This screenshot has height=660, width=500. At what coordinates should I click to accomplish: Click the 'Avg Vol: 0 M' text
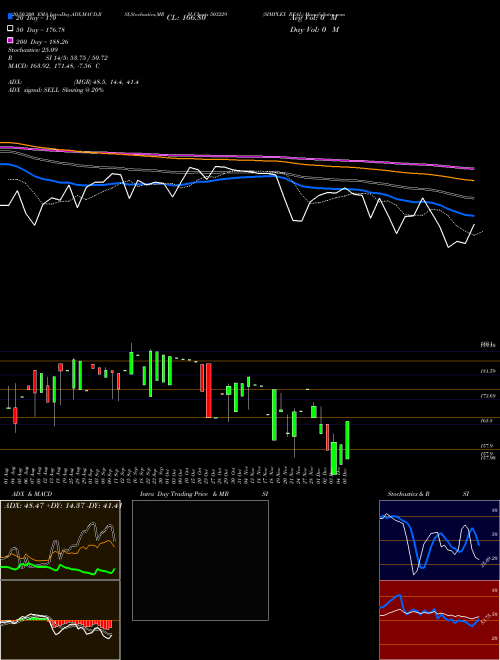(314, 18)
